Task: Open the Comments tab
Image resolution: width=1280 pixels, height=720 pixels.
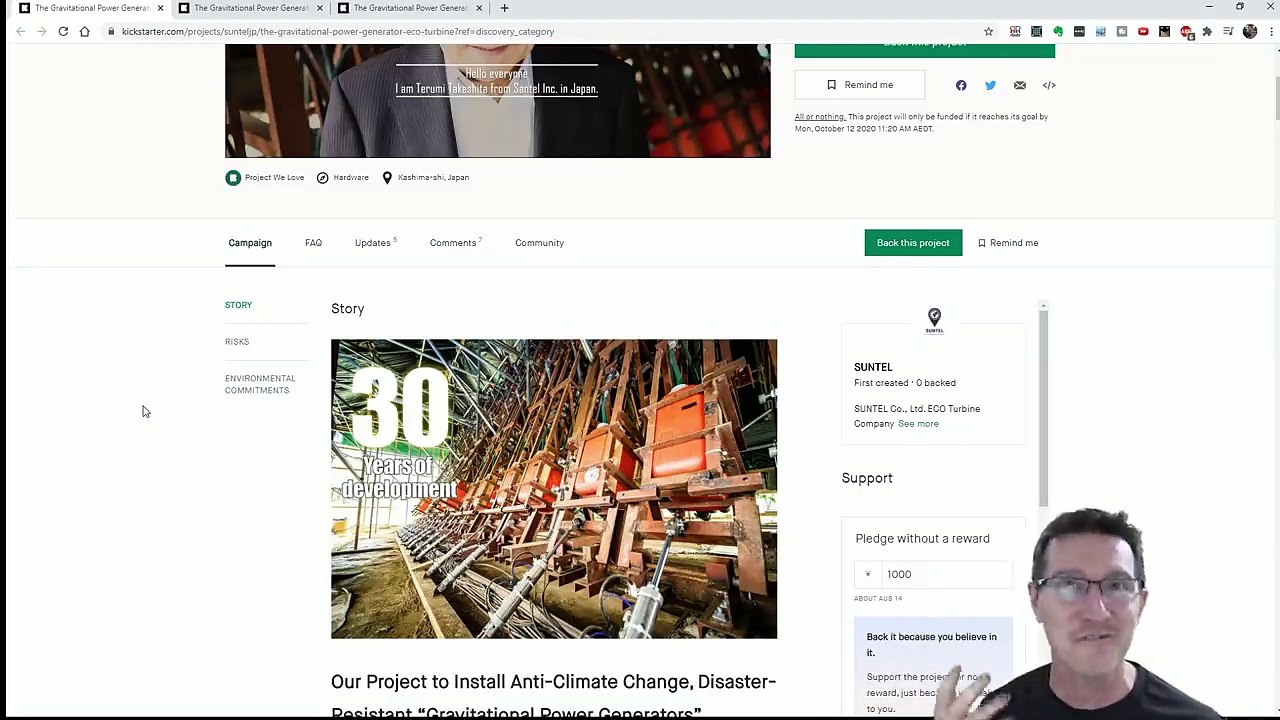Action: (x=455, y=243)
